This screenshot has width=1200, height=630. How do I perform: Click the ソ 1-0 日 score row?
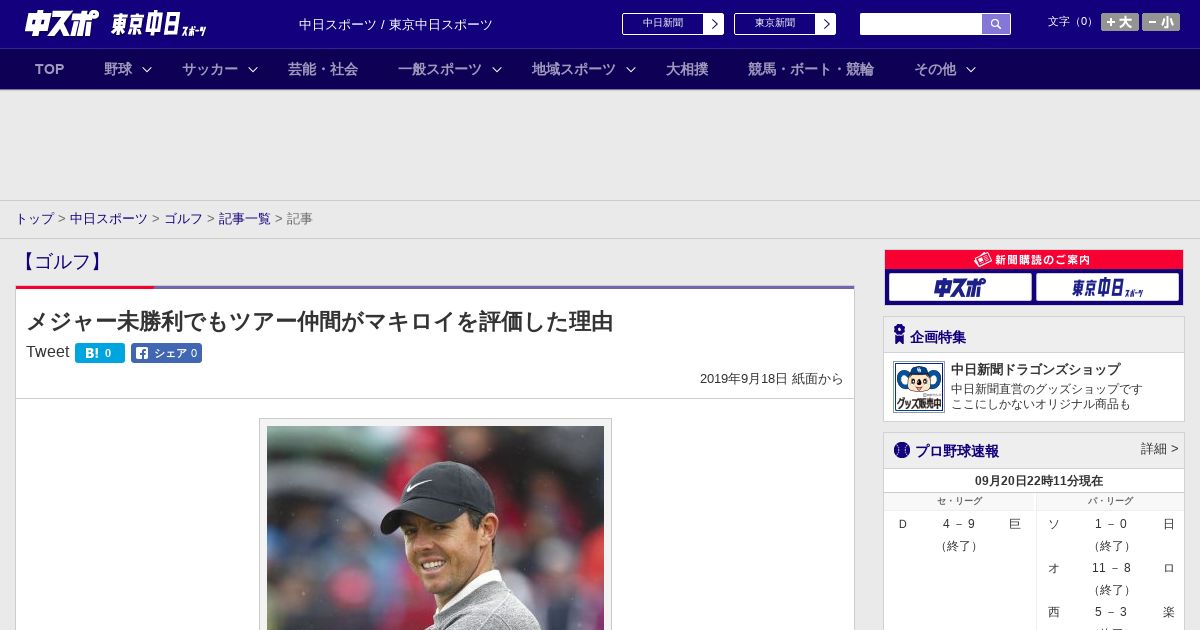coord(1111,524)
